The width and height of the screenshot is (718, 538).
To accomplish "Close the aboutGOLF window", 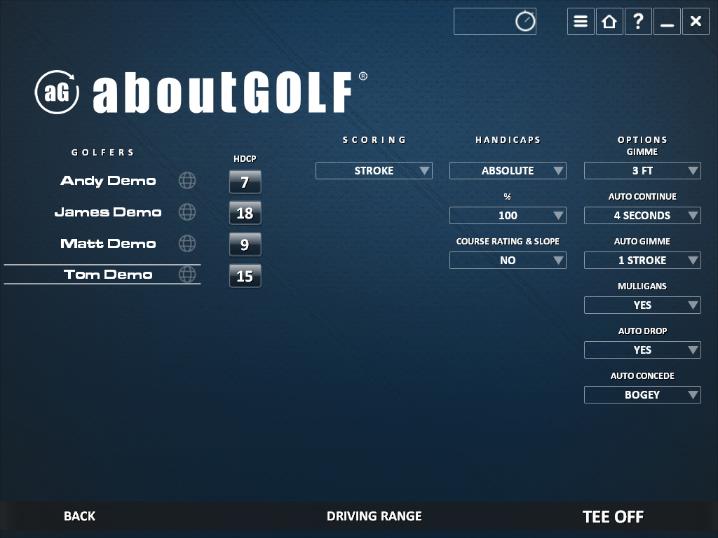I will [x=696, y=22].
